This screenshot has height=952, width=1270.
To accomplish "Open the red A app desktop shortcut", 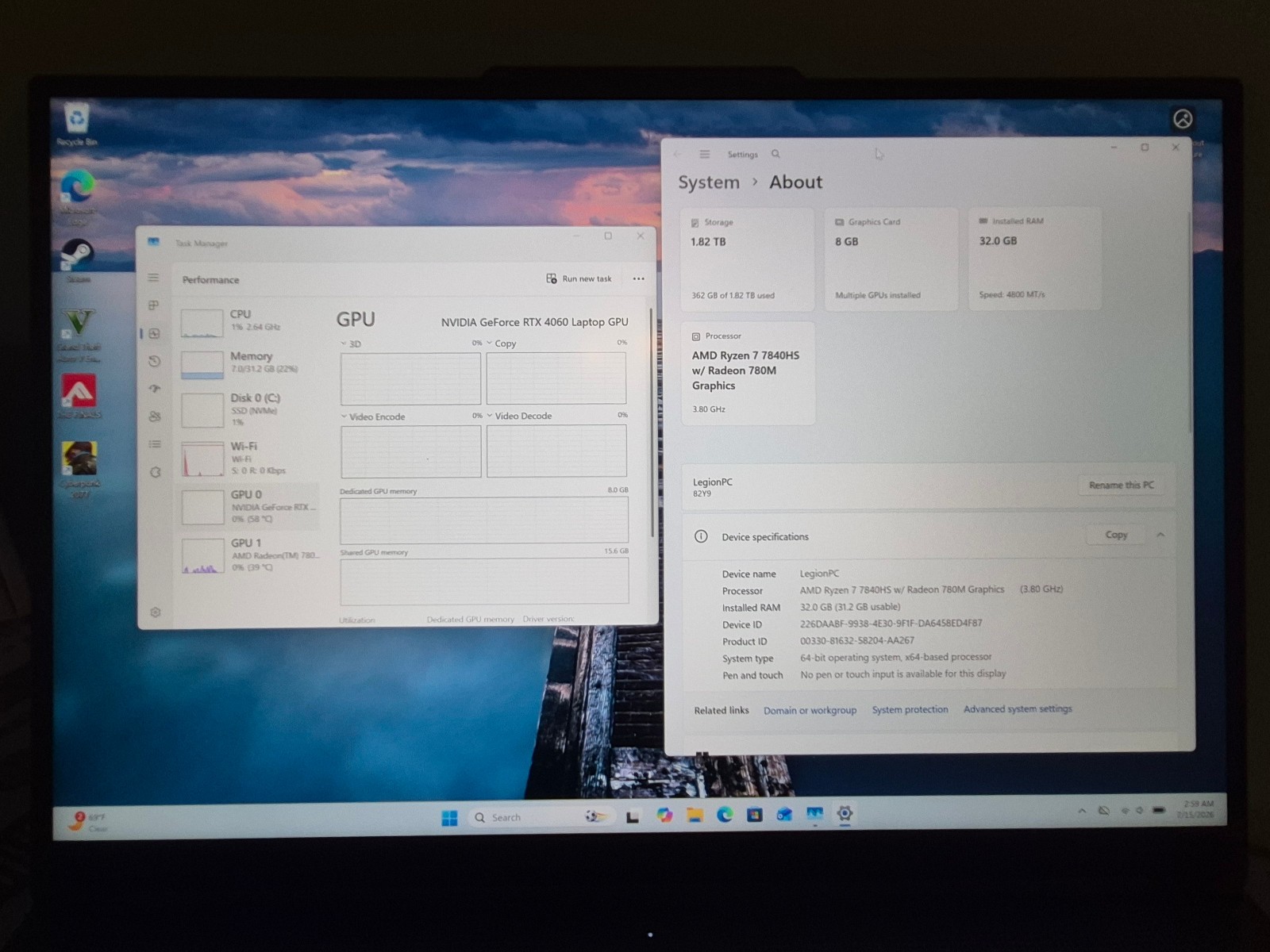I will click(x=79, y=396).
